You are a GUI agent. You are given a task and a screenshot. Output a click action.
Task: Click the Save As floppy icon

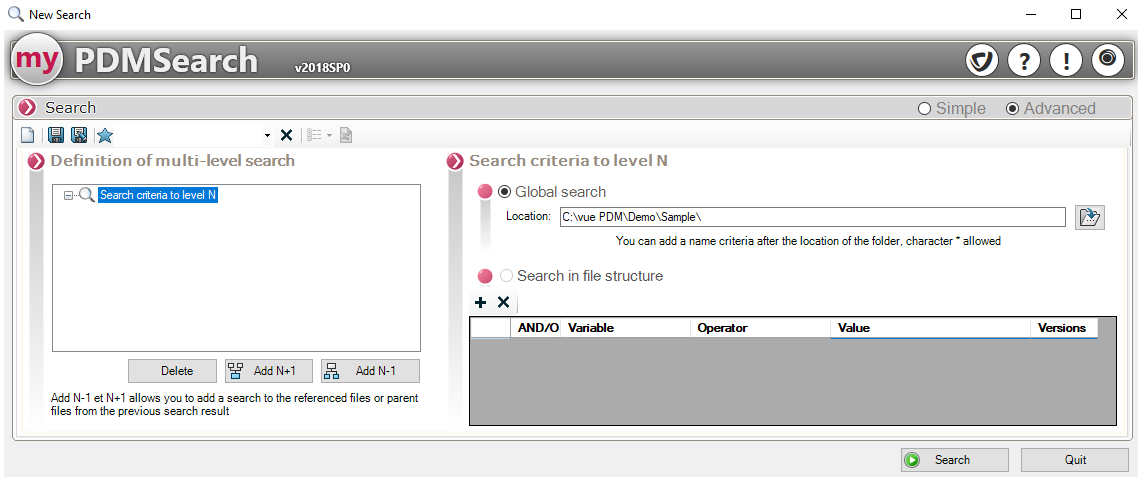[79, 135]
